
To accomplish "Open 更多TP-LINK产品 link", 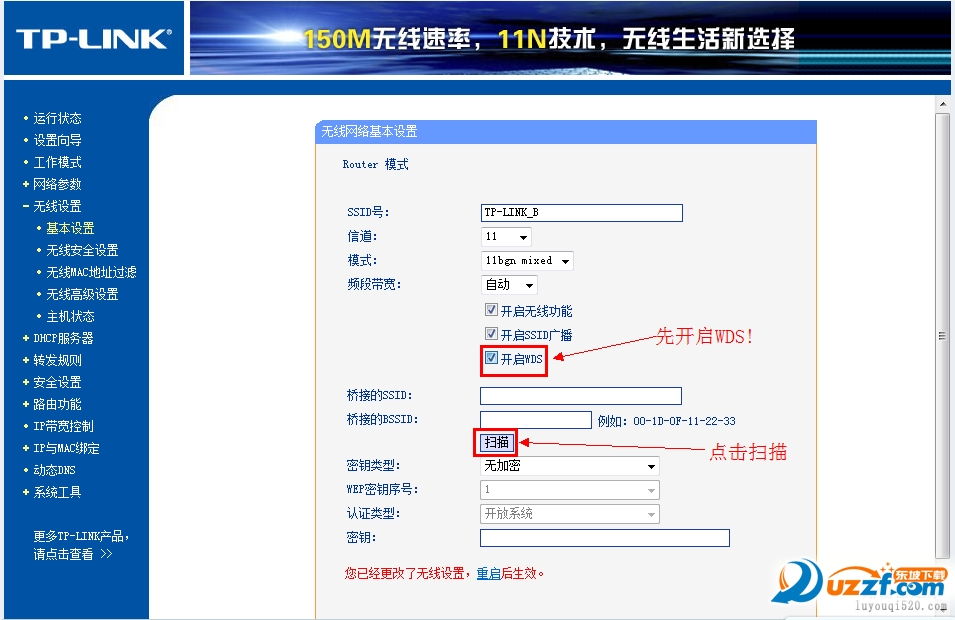I will click(81, 536).
